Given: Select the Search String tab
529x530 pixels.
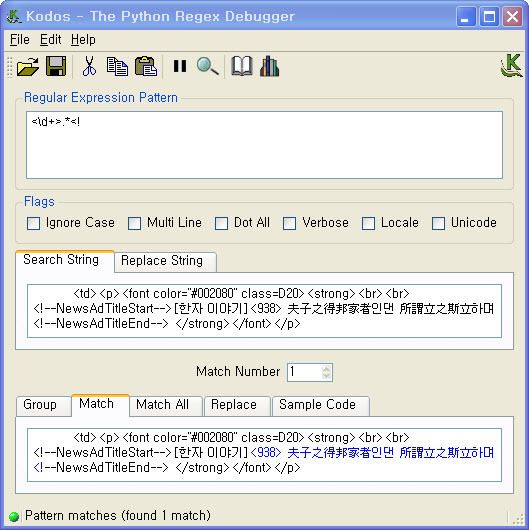Looking at the screenshot, I should [x=65, y=260].
